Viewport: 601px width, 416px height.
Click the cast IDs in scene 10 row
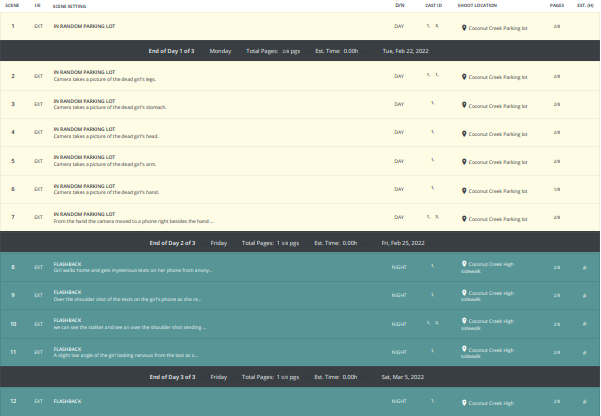432,323
